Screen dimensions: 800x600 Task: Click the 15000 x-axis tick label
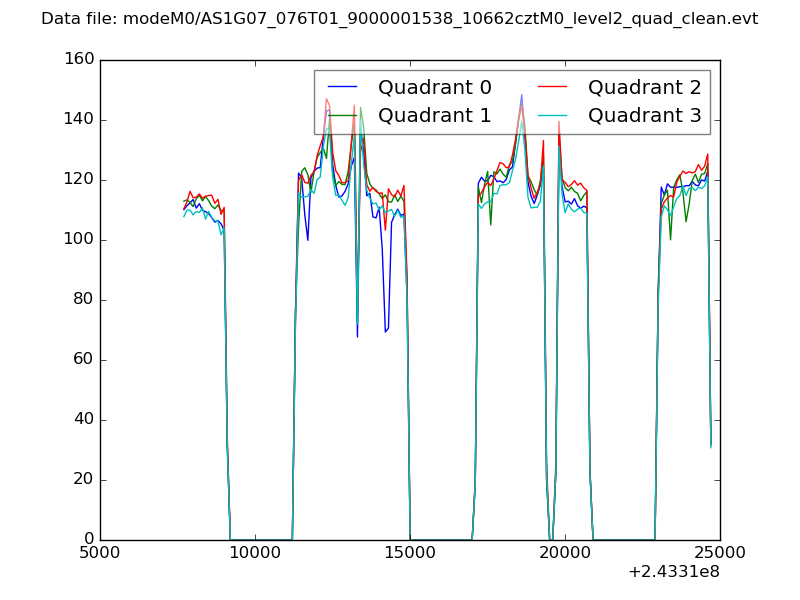(x=410, y=553)
